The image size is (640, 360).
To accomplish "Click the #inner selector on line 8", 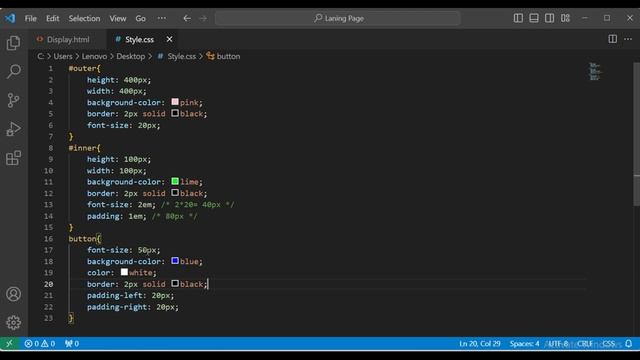I will click(x=82, y=148).
